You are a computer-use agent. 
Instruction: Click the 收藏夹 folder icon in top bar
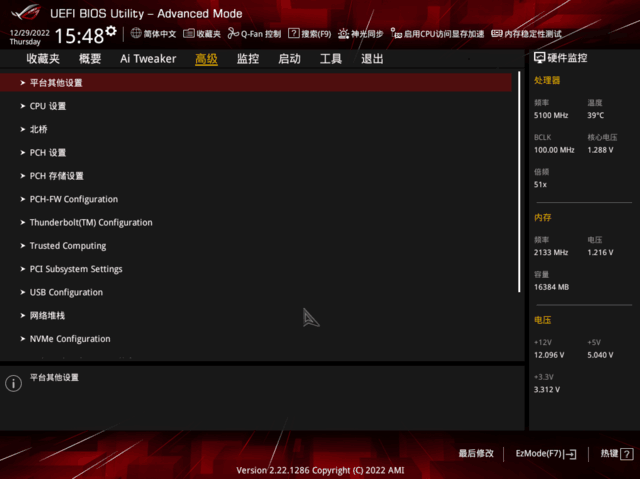tap(189, 33)
